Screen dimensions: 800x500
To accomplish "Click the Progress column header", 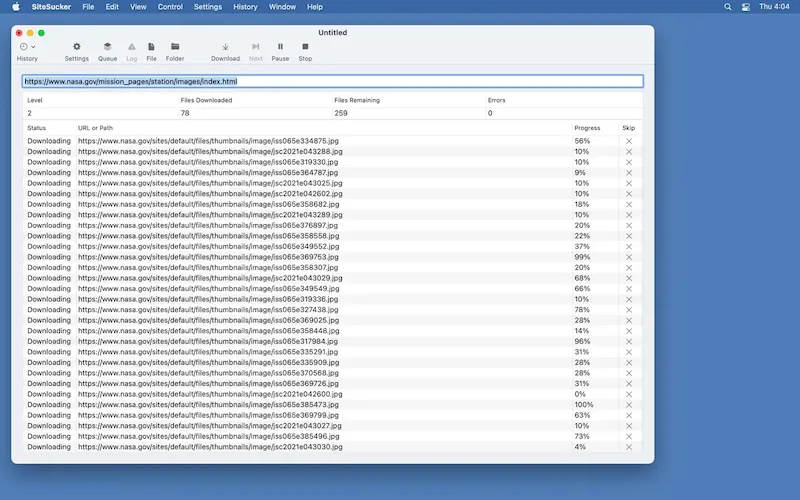I will [587, 128].
